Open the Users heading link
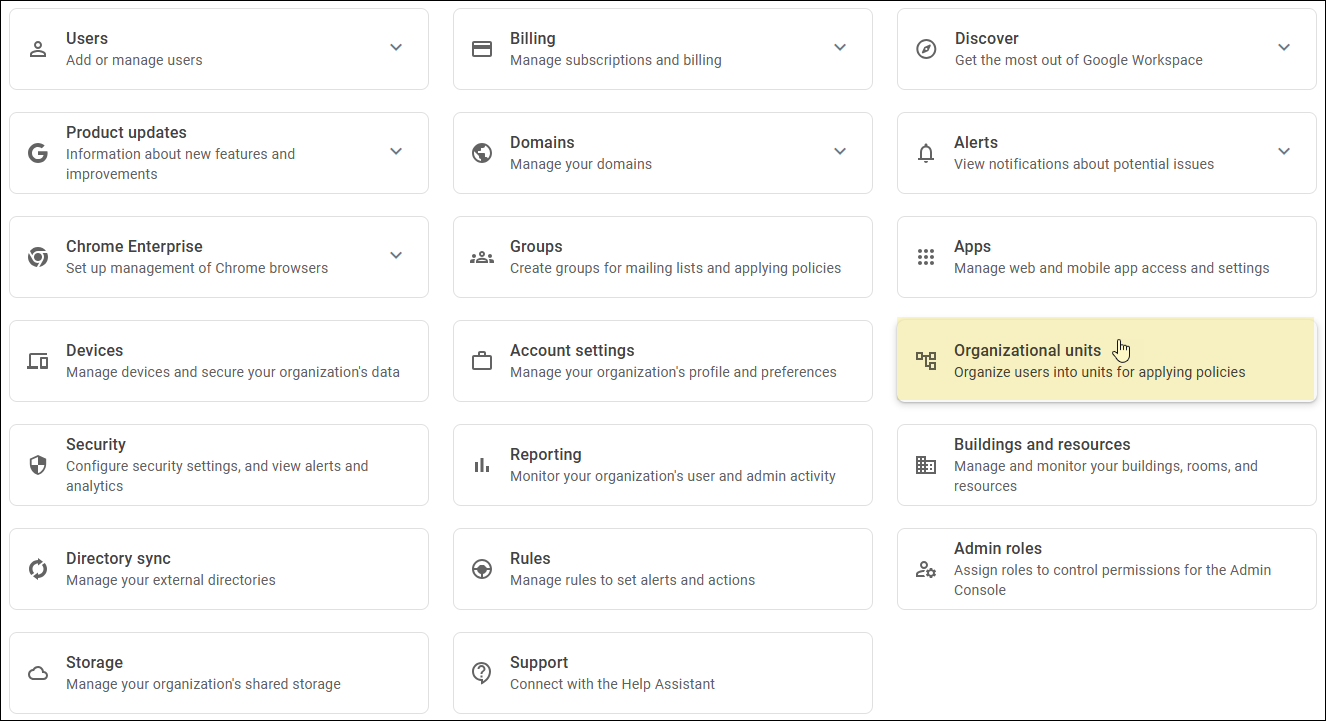This screenshot has height=721, width=1326. [87, 38]
